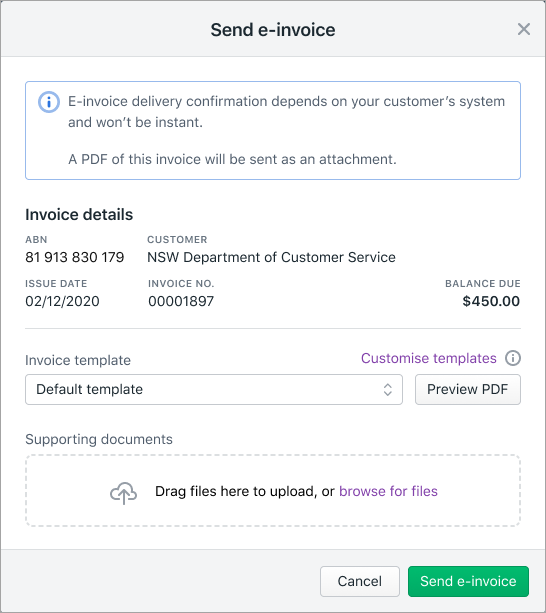Click the blue info icon in notice
The width and height of the screenshot is (546, 613).
(49, 102)
